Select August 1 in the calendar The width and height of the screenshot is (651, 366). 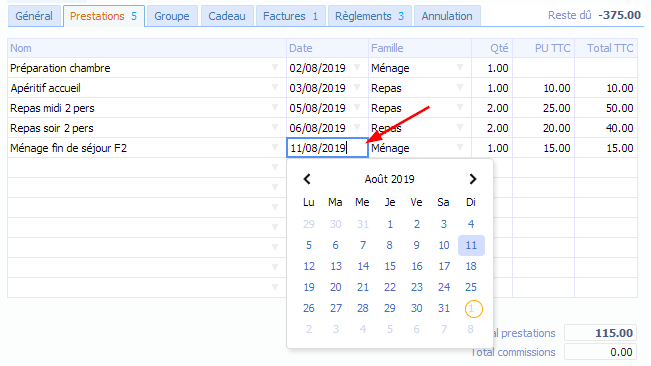click(390, 224)
